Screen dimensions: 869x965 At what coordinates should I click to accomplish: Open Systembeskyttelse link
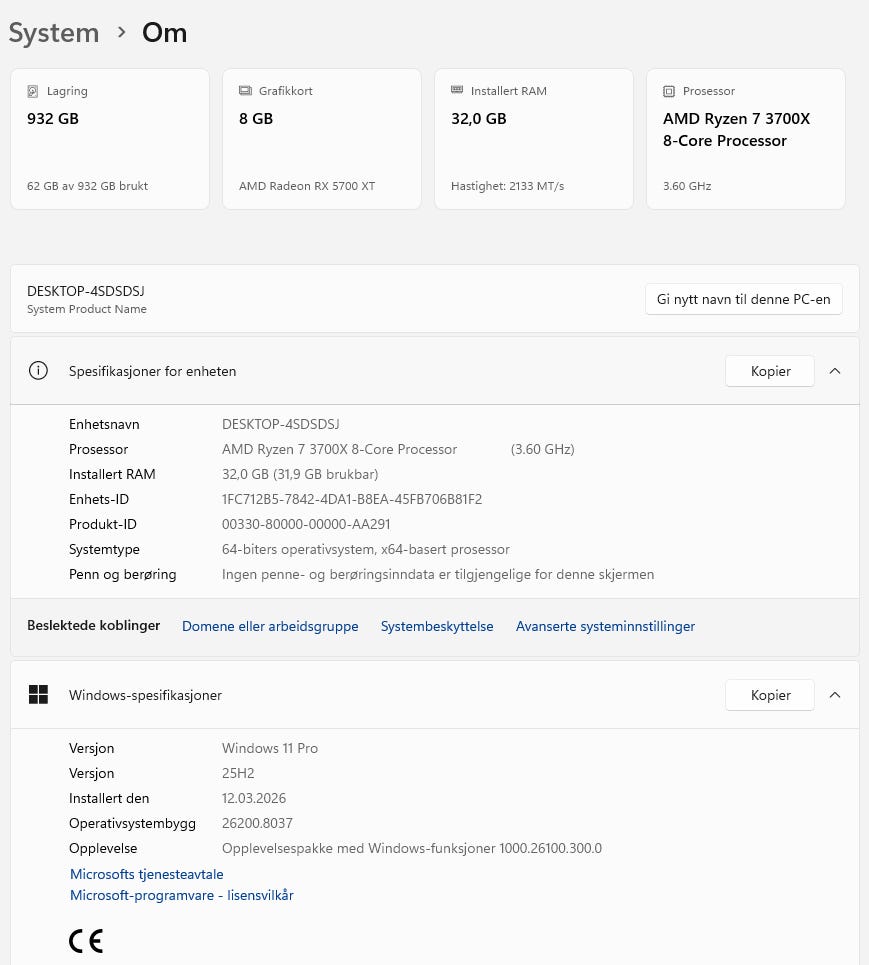click(x=437, y=626)
